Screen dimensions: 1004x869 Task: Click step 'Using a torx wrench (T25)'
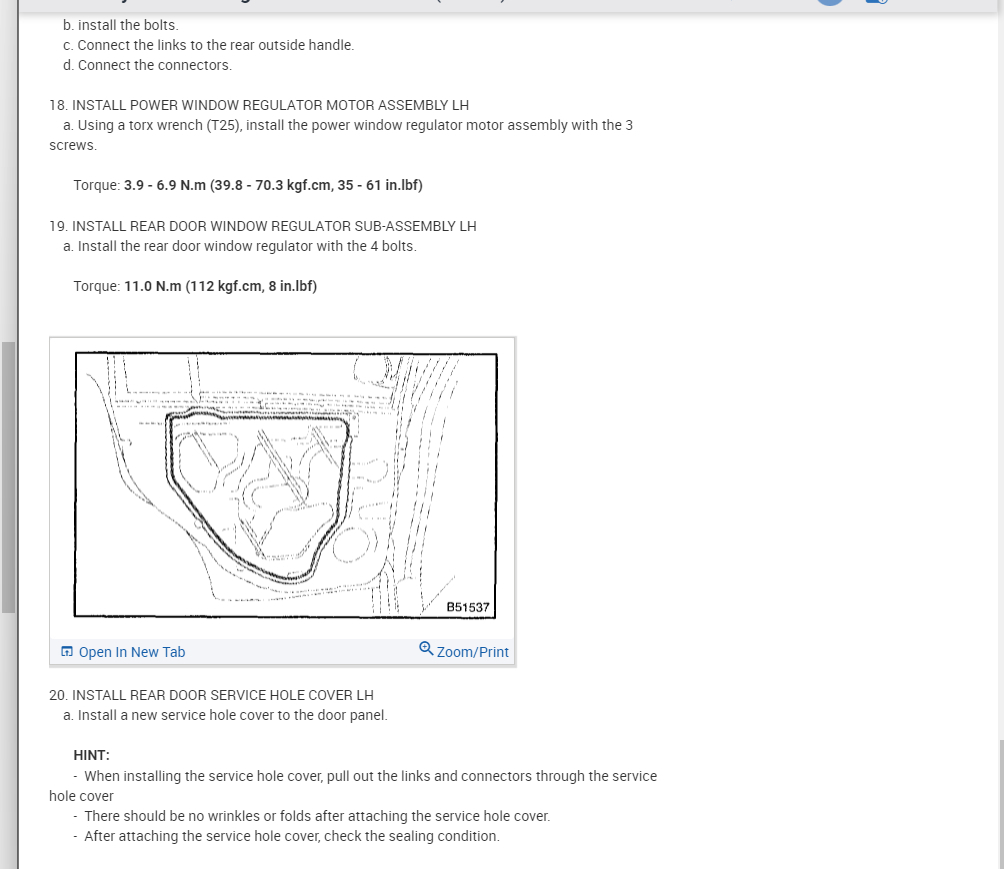point(341,135)
